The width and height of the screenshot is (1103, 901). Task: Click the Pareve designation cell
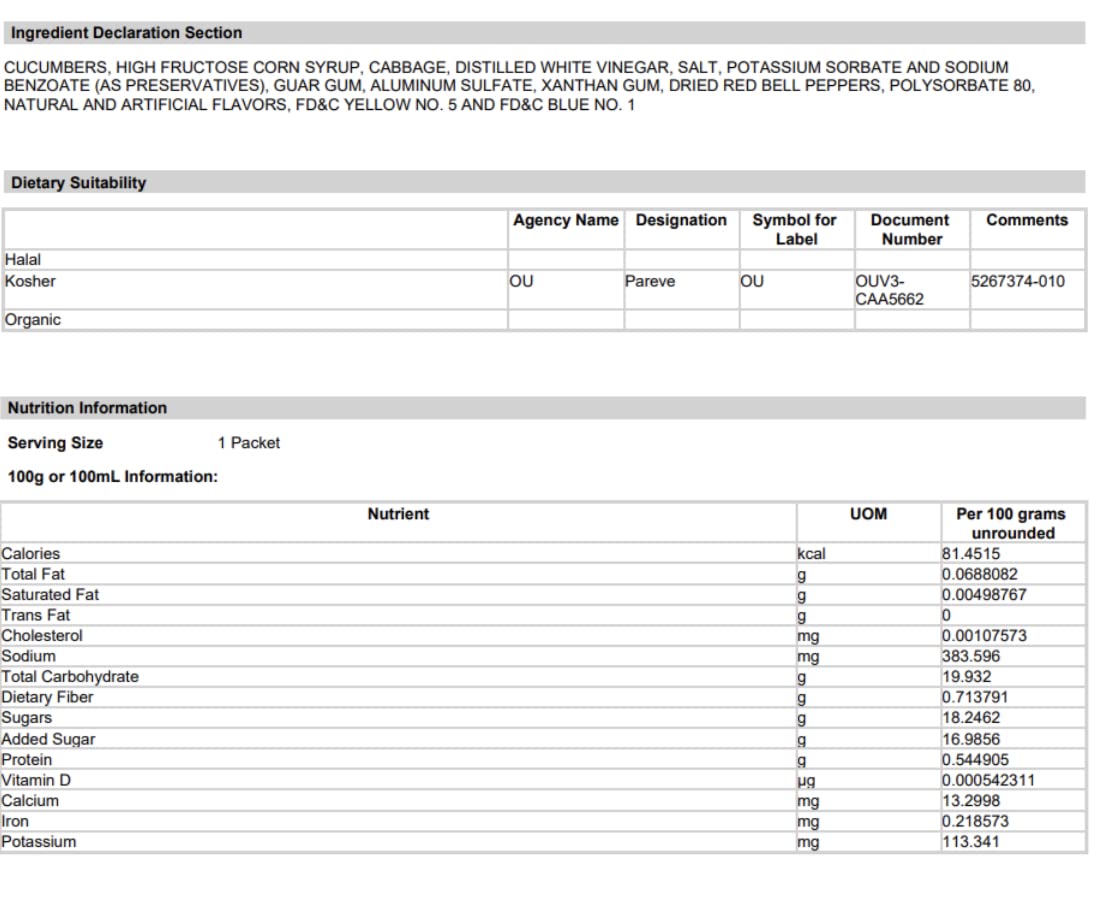pos(650,282)
